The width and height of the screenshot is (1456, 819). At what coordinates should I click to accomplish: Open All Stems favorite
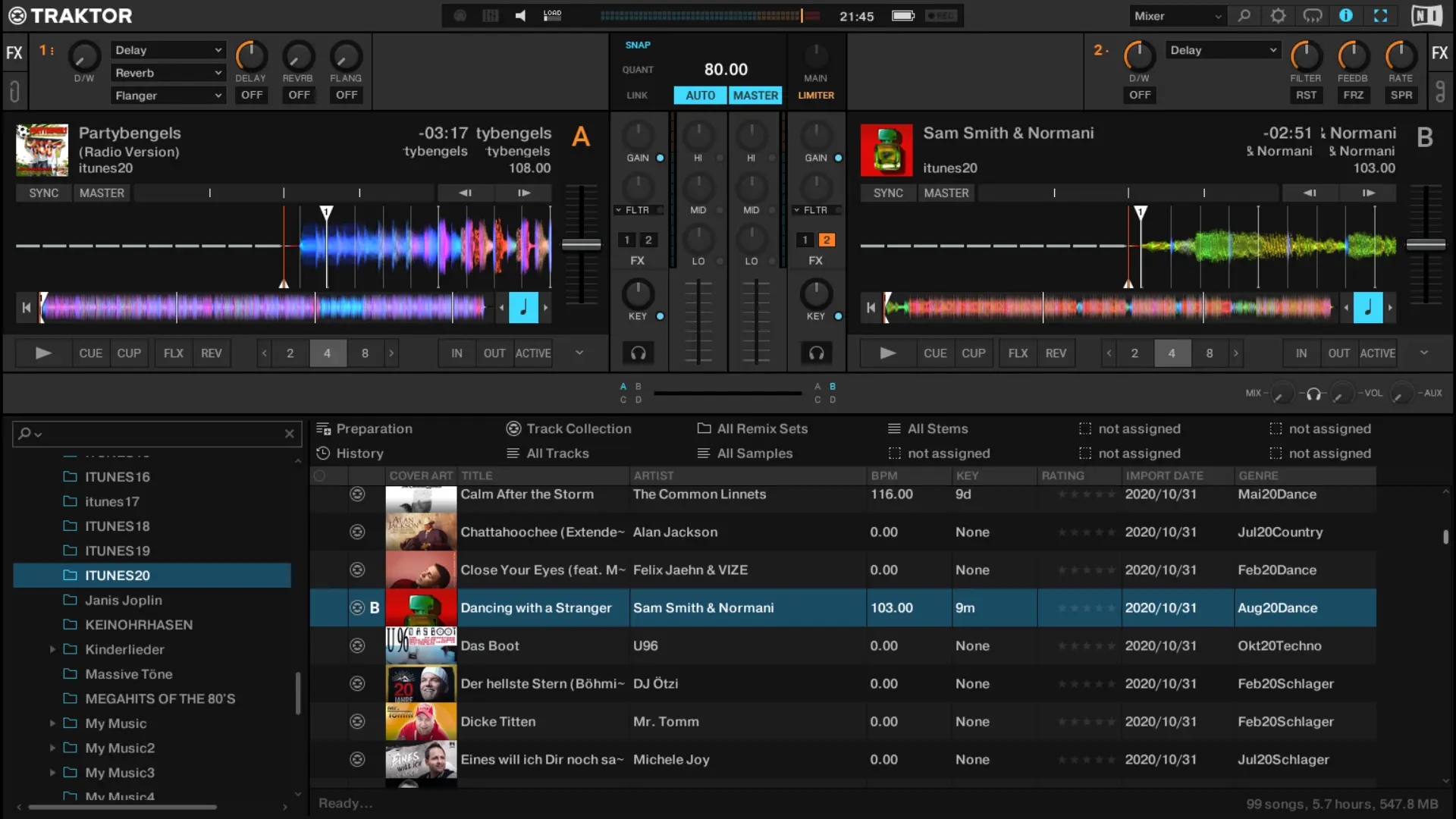click(927, 429)
